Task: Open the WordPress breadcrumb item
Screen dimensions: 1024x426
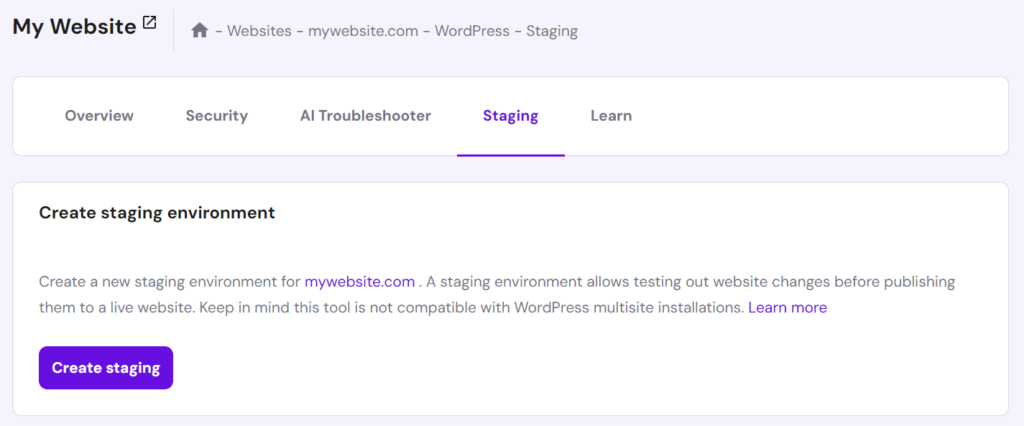Action: pos(475,31)
